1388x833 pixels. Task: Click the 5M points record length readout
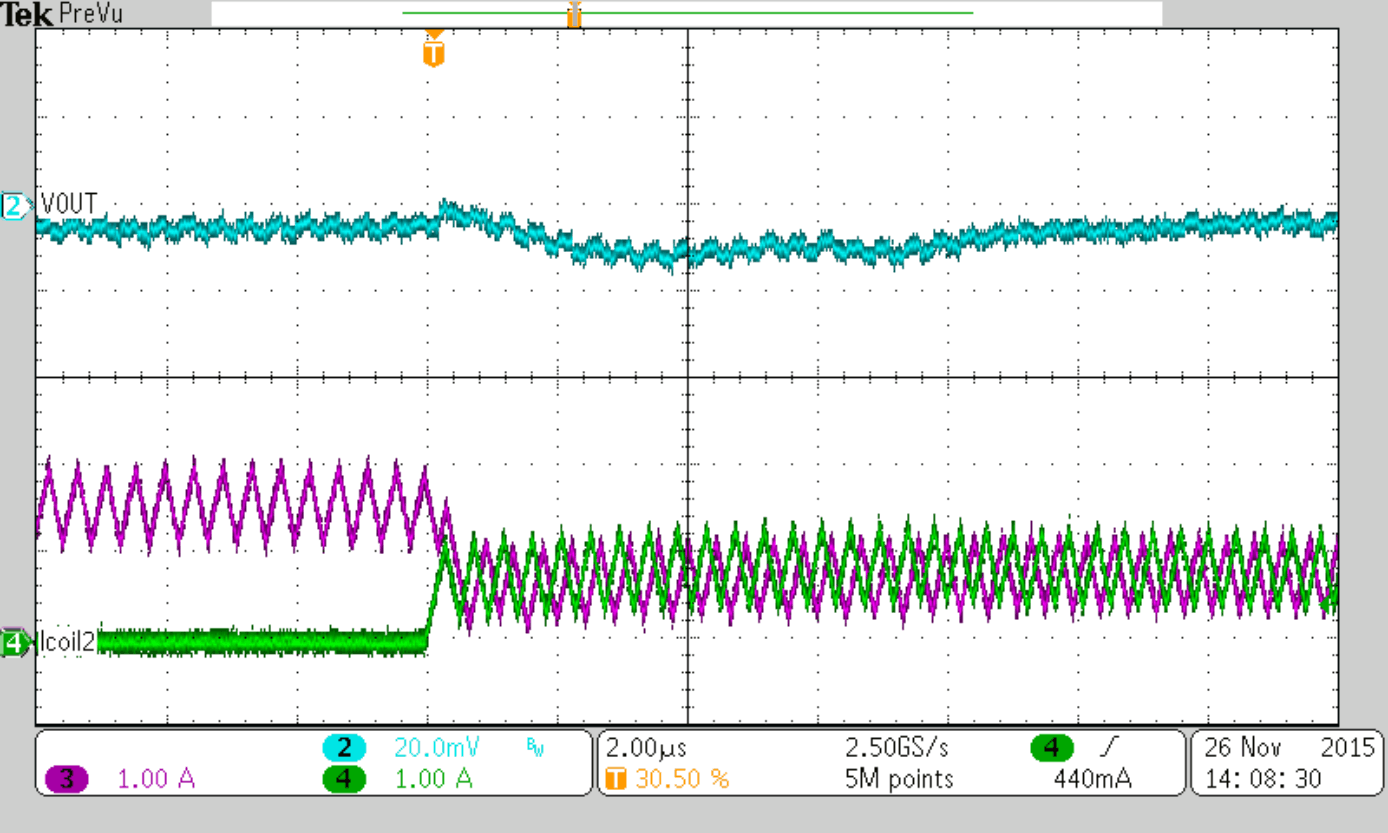point(897,779)
